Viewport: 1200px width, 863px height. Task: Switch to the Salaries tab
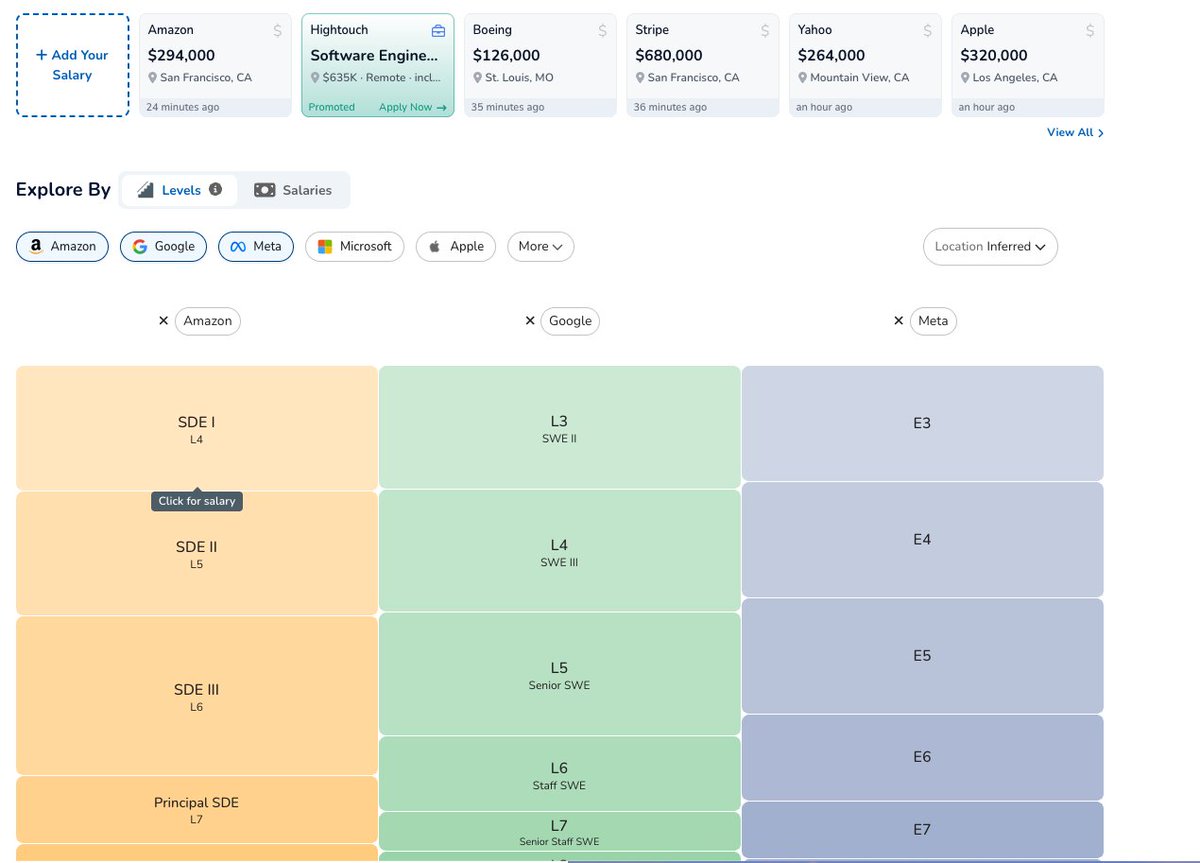(x=293, y=190)
